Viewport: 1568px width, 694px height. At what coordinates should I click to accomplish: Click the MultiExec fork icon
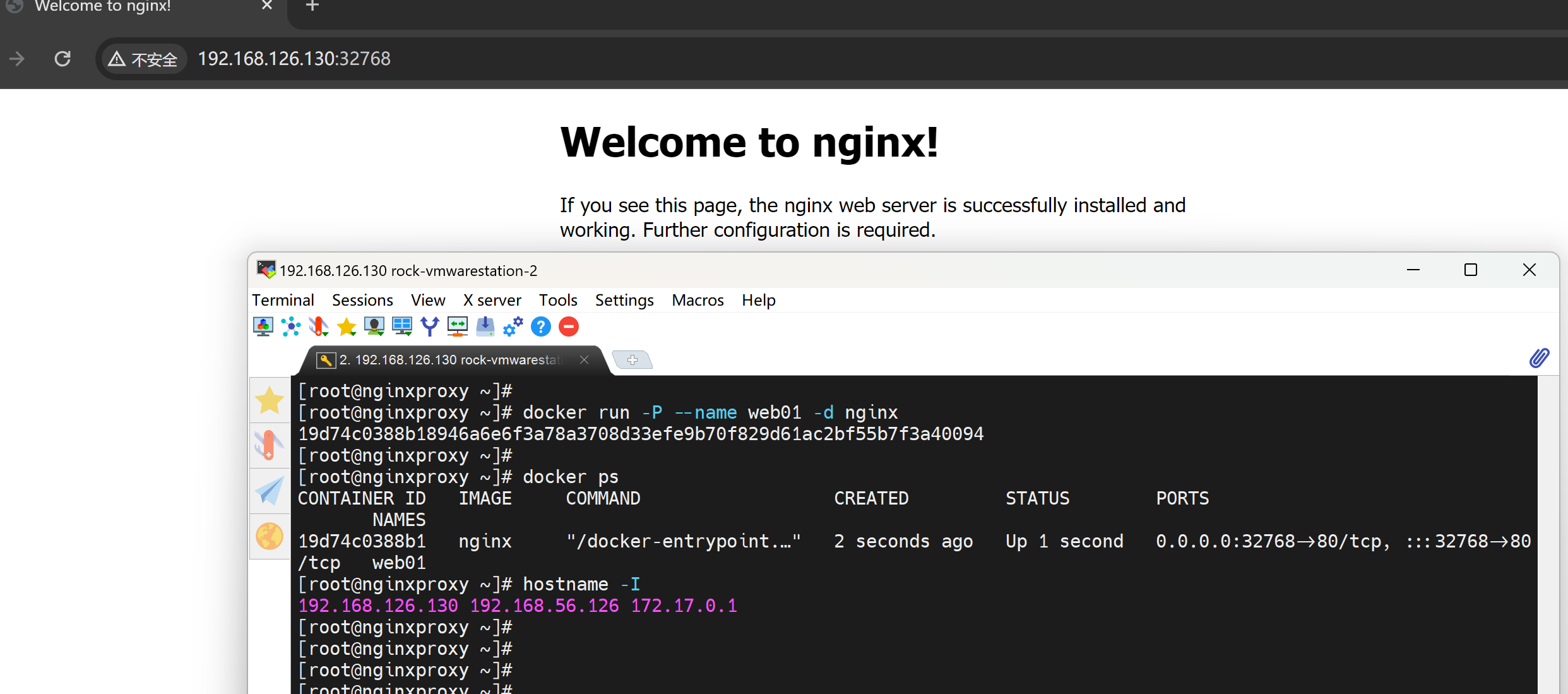(430, 326)
